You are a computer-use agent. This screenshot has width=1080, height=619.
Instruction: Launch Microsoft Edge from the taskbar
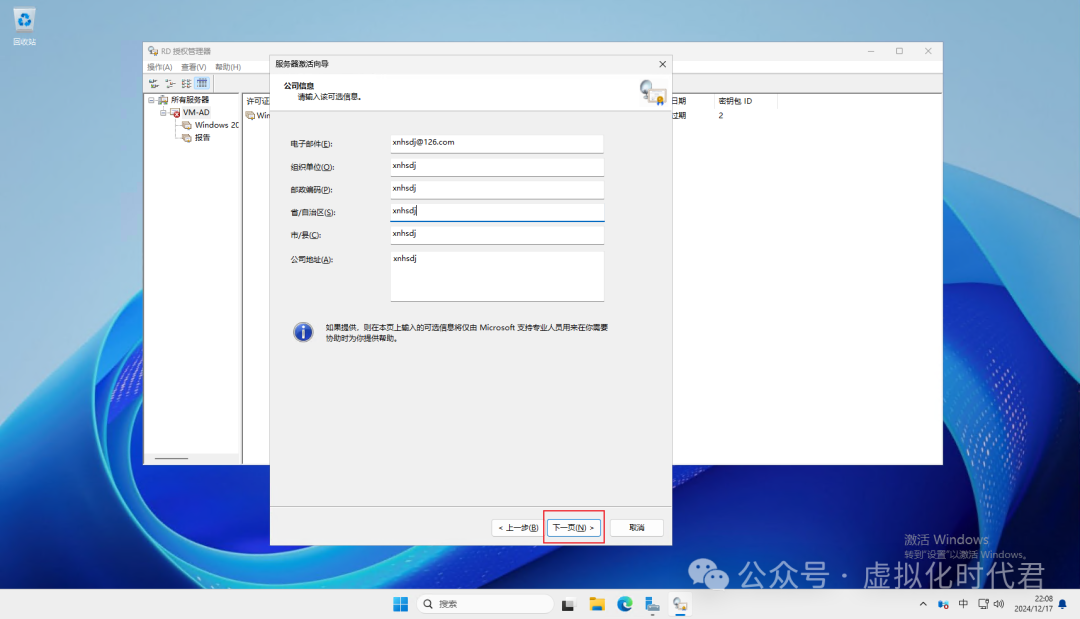625,604
